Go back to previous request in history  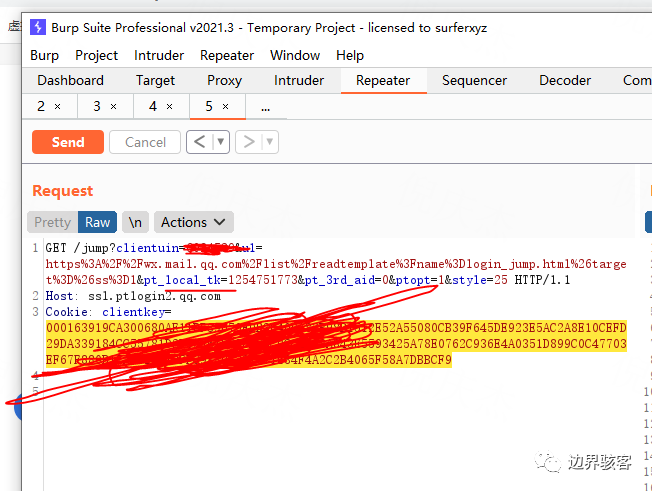(200, 142)
